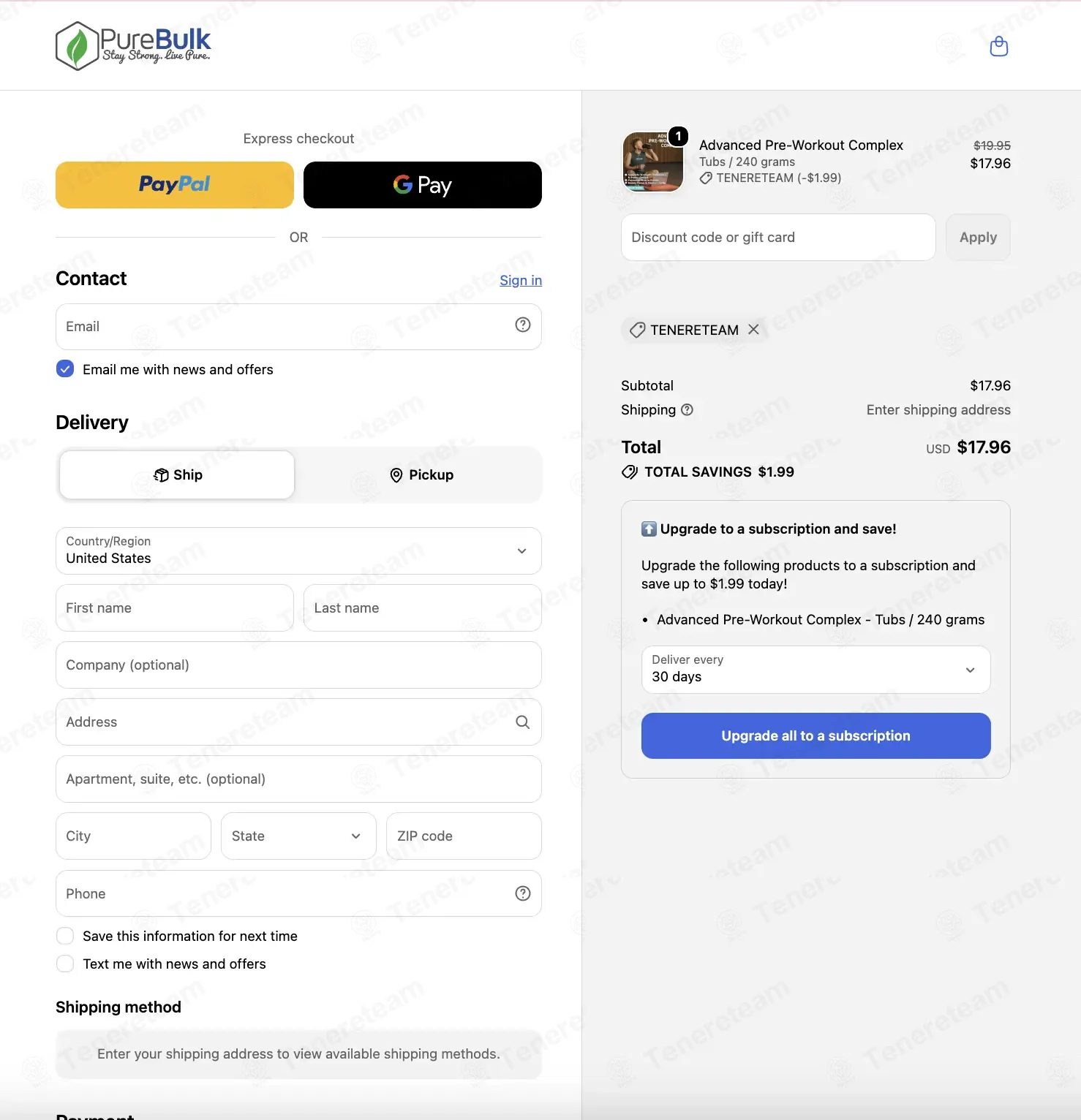Click the email help question mark icon
The height and width of the screenshot is (1120, 1081).
click(x=522, y=325)
